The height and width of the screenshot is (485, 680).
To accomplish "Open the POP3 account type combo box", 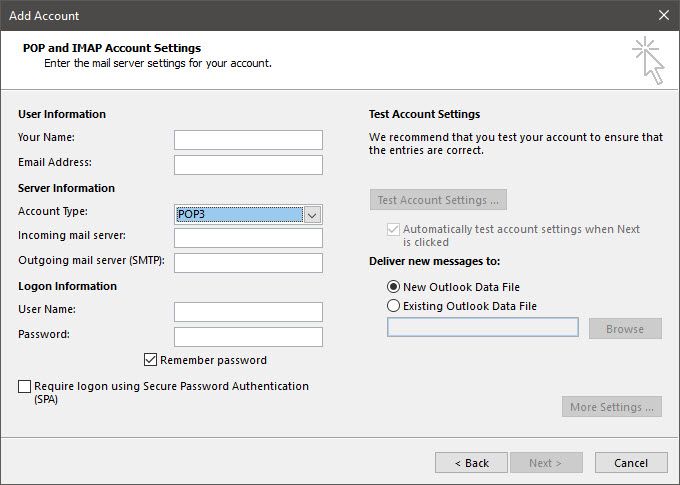I will [x=239, y=214].
